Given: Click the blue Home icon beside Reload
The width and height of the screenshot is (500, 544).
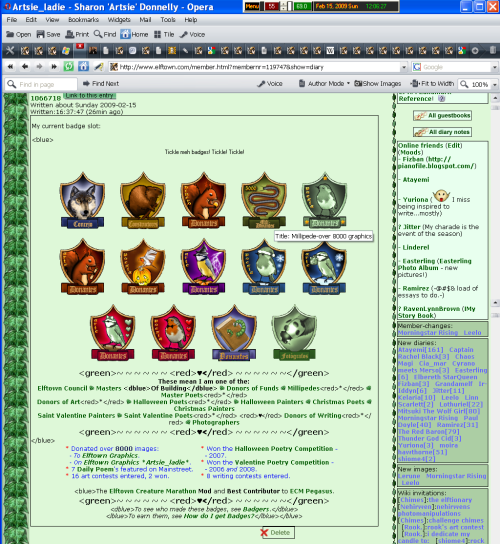Looking at the screenshot, I should [x=83, y=67].
